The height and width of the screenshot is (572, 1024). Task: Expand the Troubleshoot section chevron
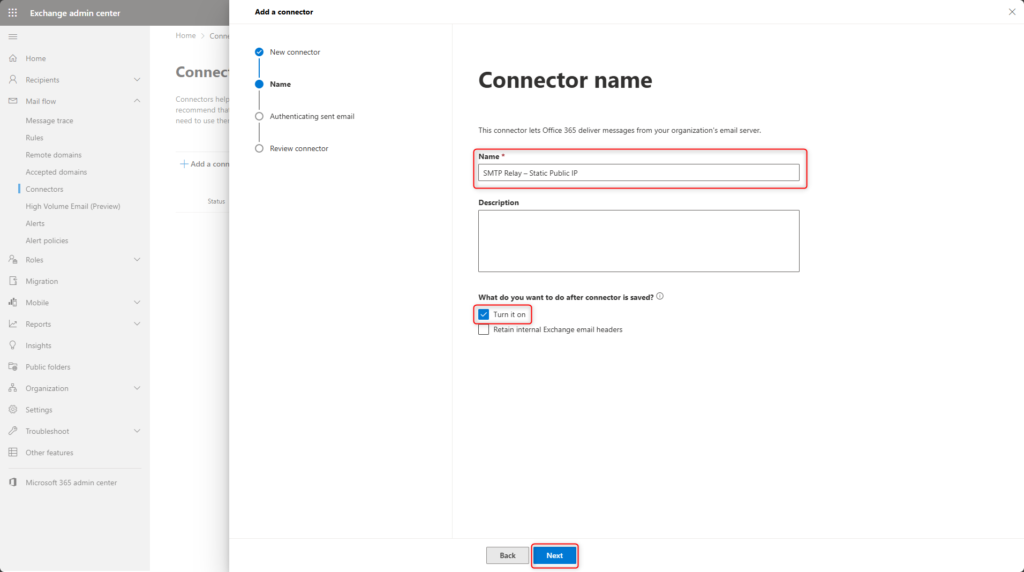137,431
